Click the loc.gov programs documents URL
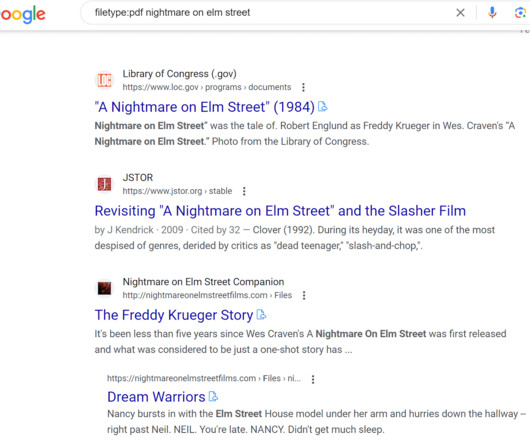This screenshot has height=442, width=530. pyautogui.click(x=207, y=87)
